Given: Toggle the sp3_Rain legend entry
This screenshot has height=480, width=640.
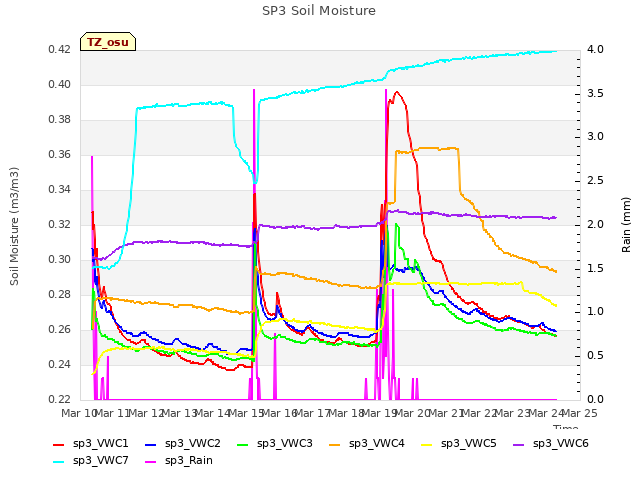Looking at the screenshot, I should tap(179, 460).
